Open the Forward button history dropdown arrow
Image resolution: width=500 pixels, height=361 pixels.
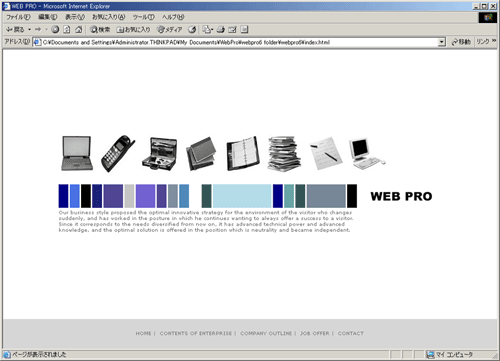46,30
